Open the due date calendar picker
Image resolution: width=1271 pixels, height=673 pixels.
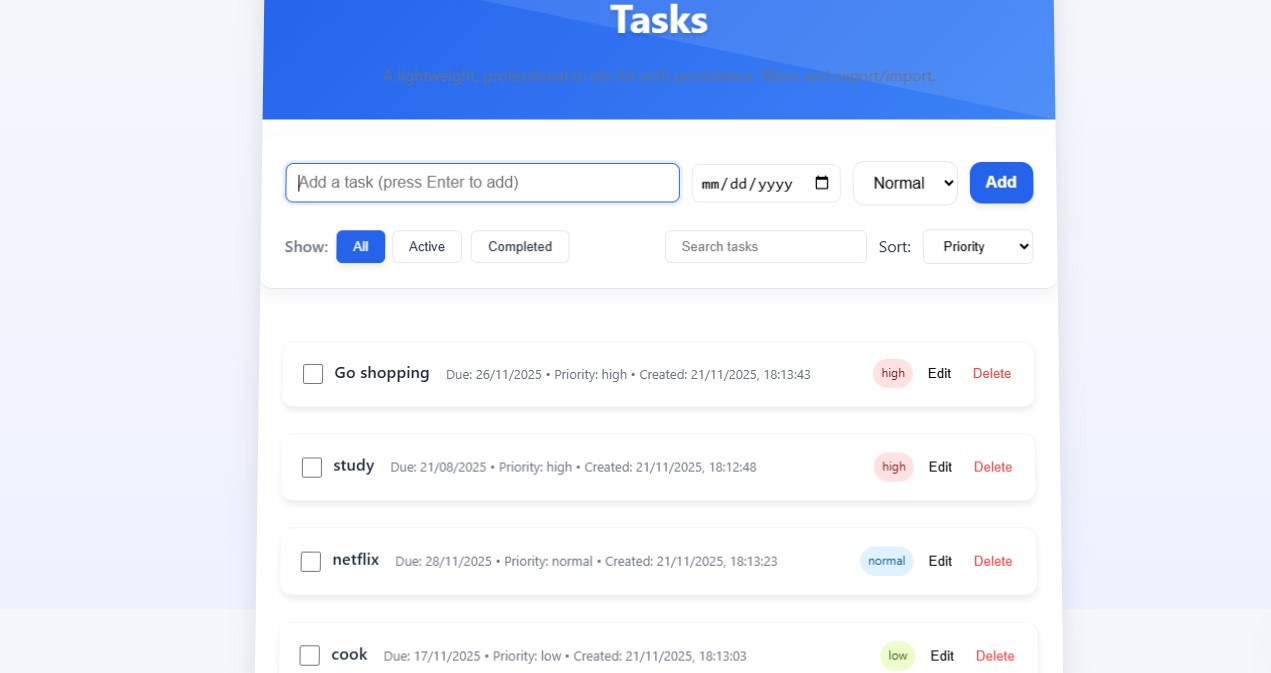(x=822, y=183)
